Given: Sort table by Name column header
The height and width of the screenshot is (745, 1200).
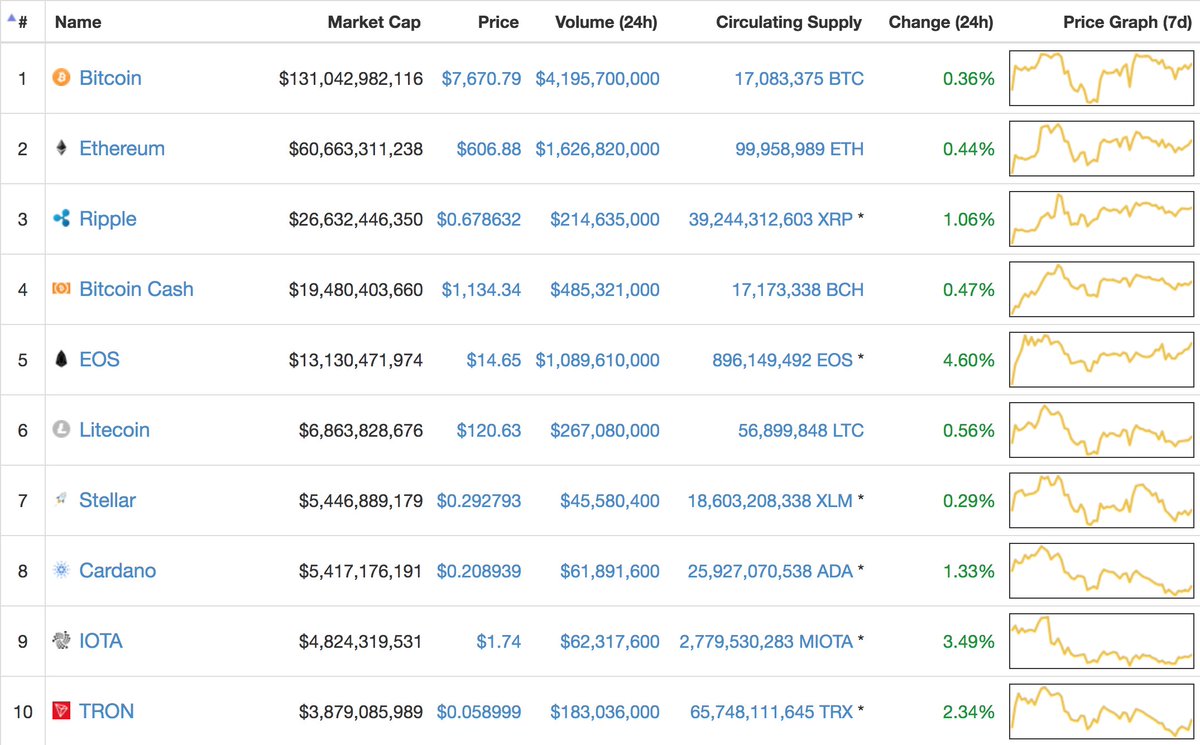Looking at the screenshot, I should [78, 22].
